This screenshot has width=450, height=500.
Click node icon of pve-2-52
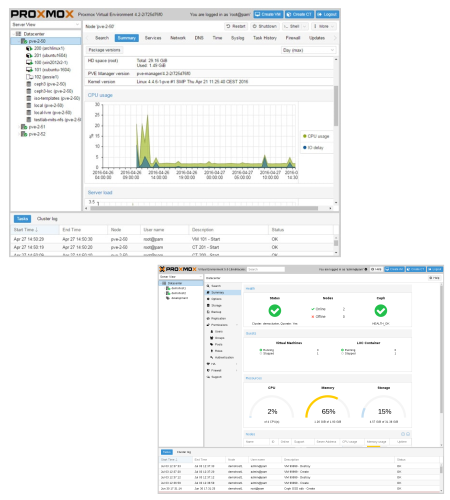24,134
